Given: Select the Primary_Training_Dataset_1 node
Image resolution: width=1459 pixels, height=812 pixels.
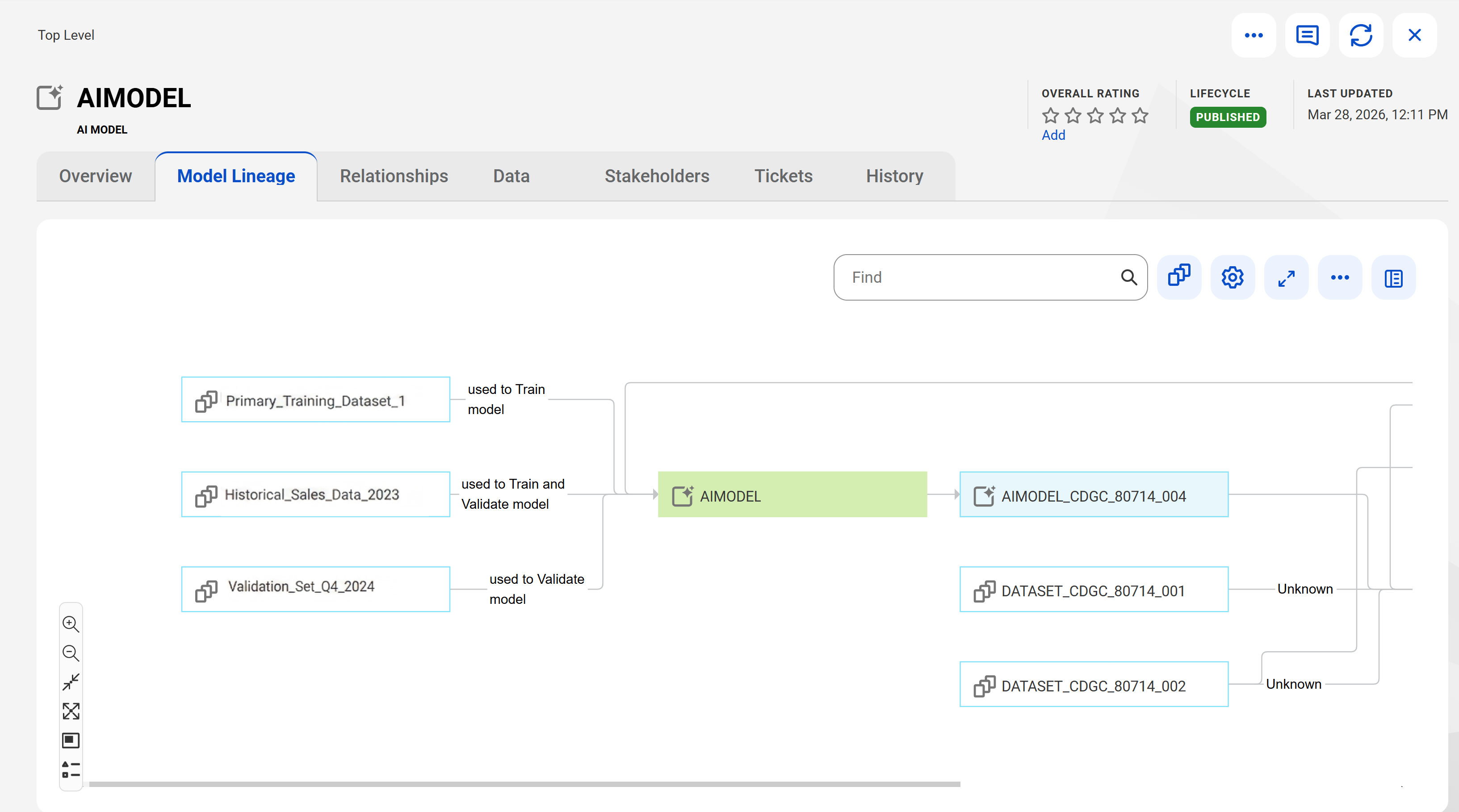Looking at the screenshot, I should click(x=315, y=400).
